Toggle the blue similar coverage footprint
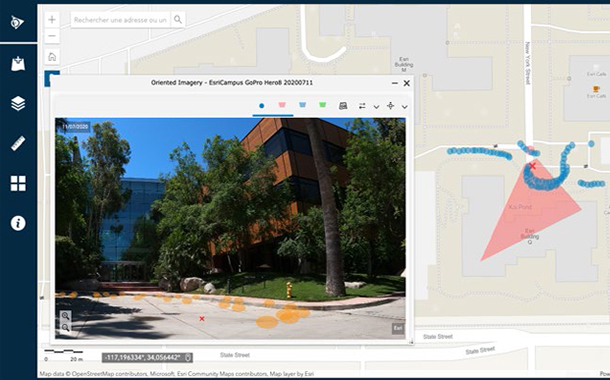The image size is (610, 380). tap(302, 105)
